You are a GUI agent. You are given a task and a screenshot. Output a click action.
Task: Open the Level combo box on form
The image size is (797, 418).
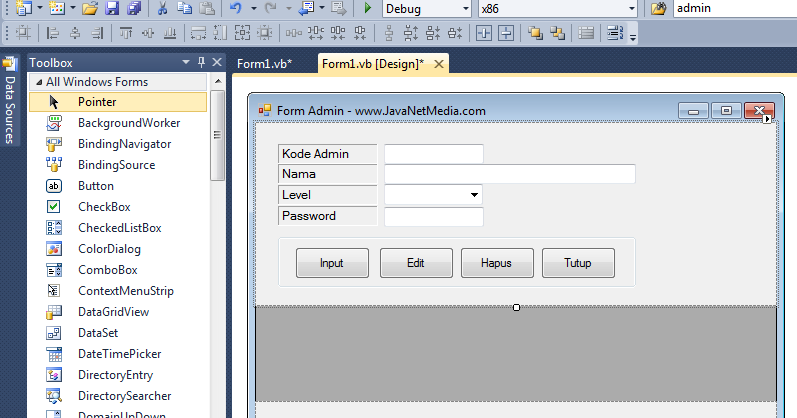click(x=474, y=195)
